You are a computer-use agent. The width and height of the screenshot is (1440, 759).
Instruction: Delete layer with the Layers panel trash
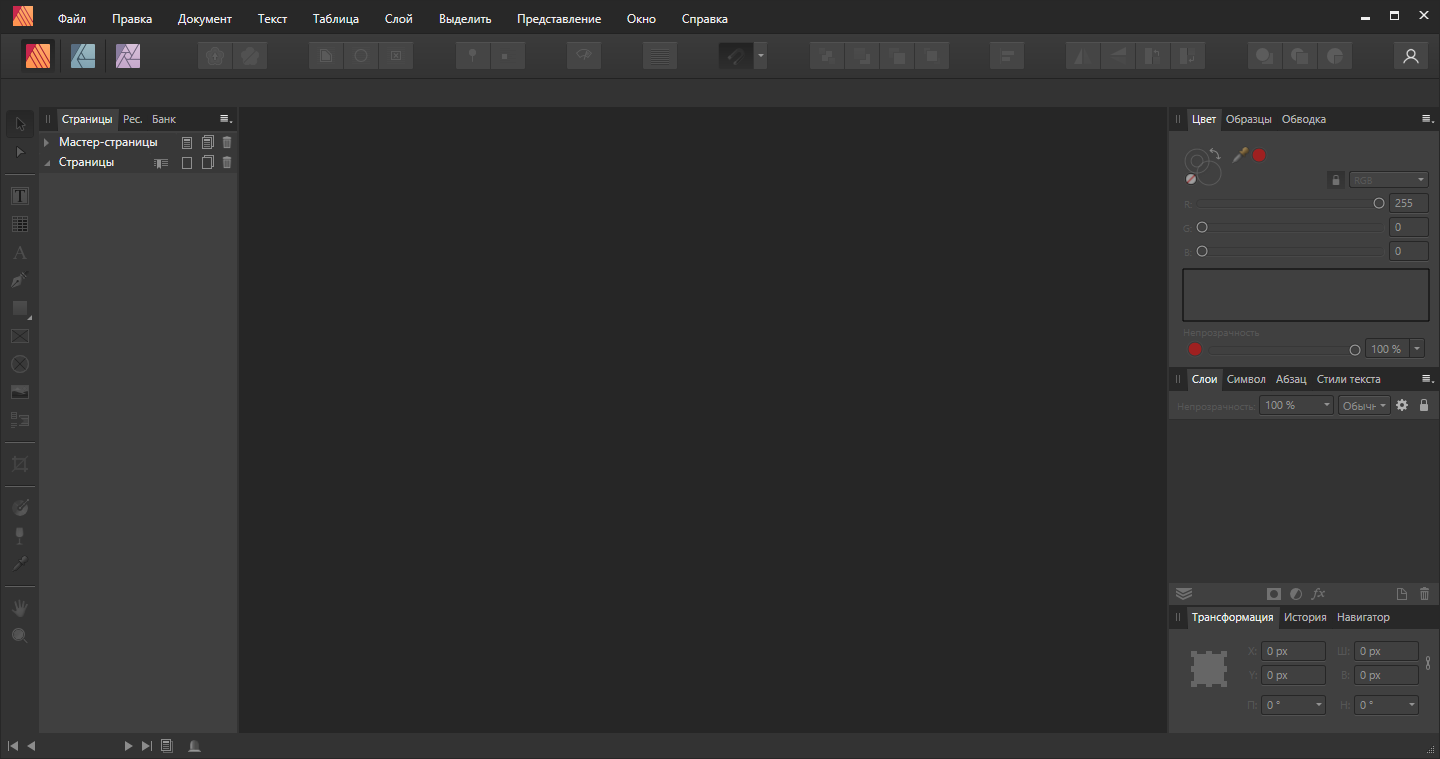pyautogui.click(x=1425, y=593)
